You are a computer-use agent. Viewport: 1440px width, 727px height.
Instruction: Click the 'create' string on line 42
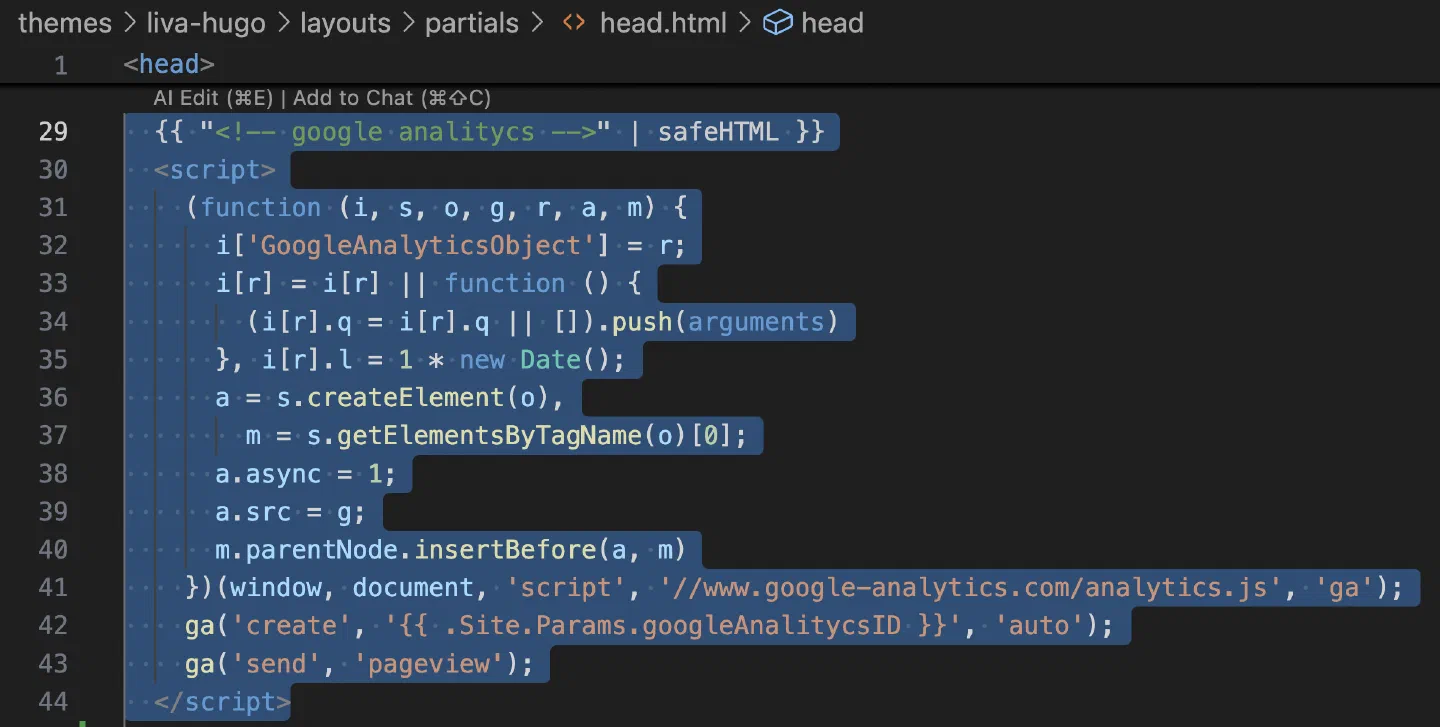(291, 625)
